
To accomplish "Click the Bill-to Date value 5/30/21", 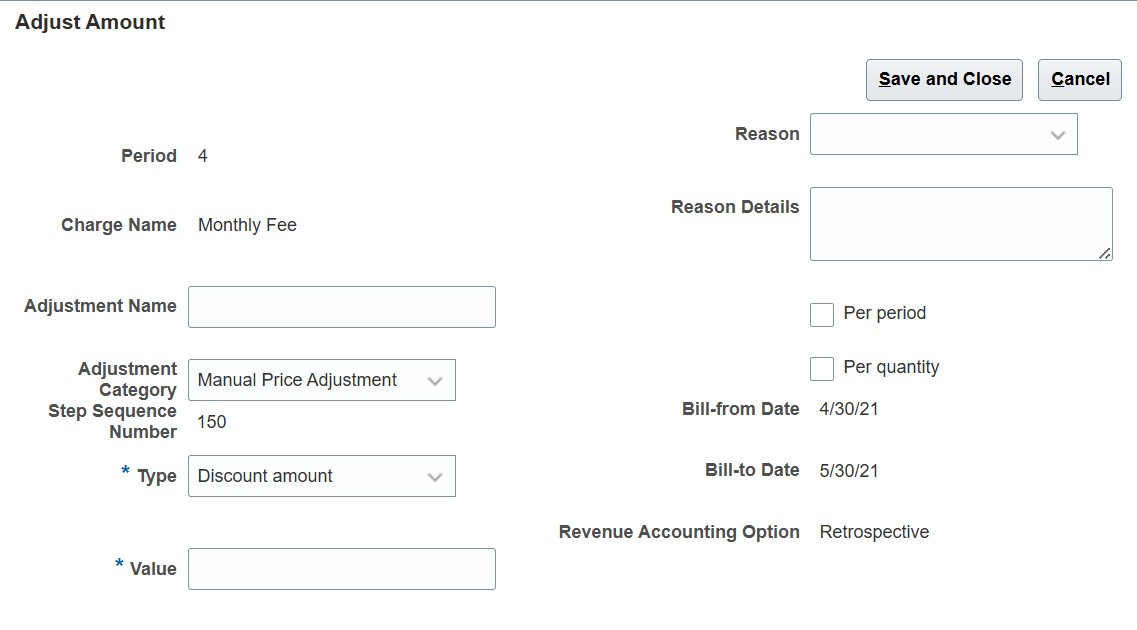I will point(846,470).
